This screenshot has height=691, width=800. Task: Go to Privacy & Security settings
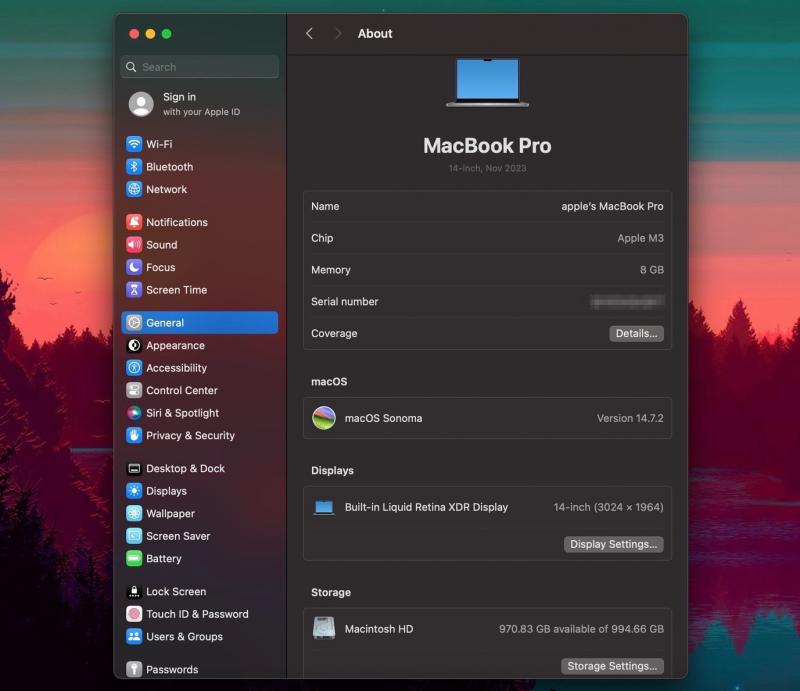pyautogui.click(x=200, y=435)
